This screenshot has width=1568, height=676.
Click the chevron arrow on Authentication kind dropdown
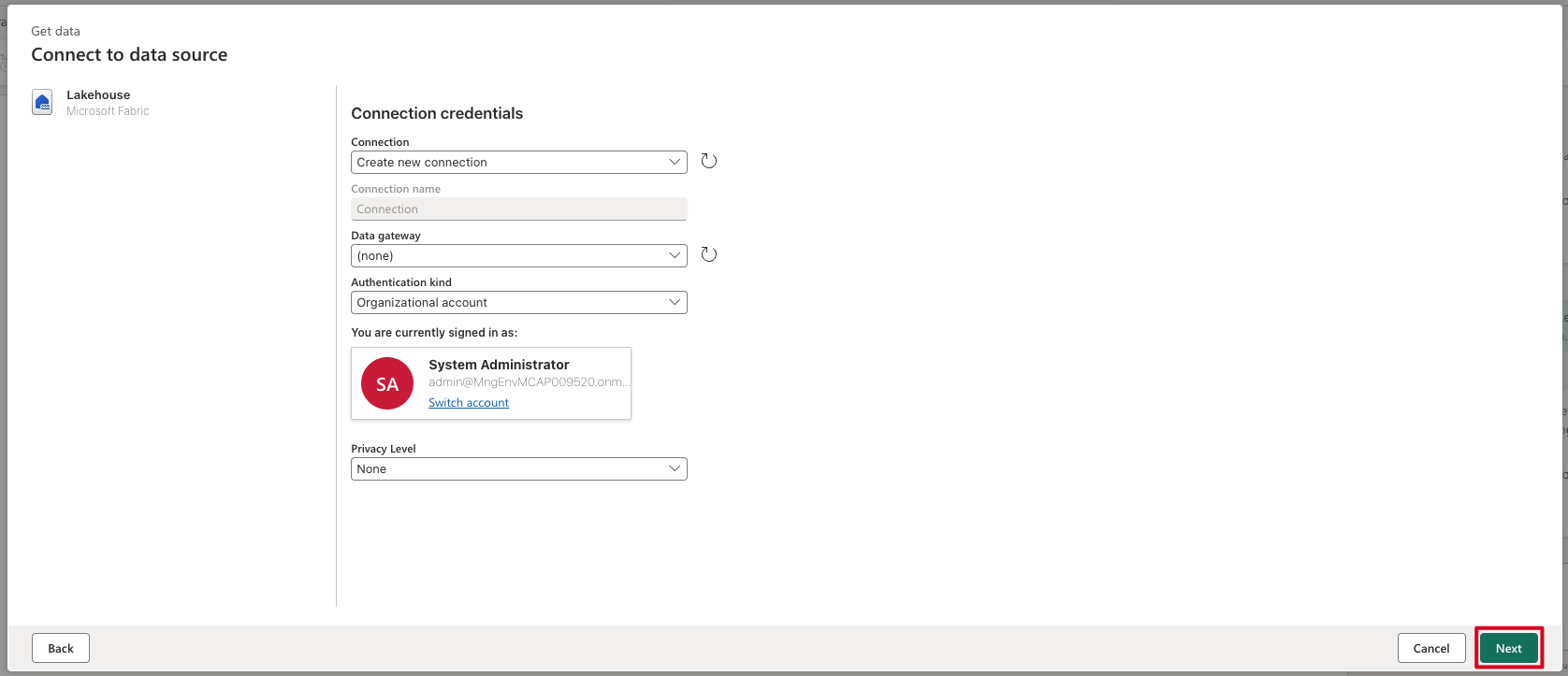point(675,302)
